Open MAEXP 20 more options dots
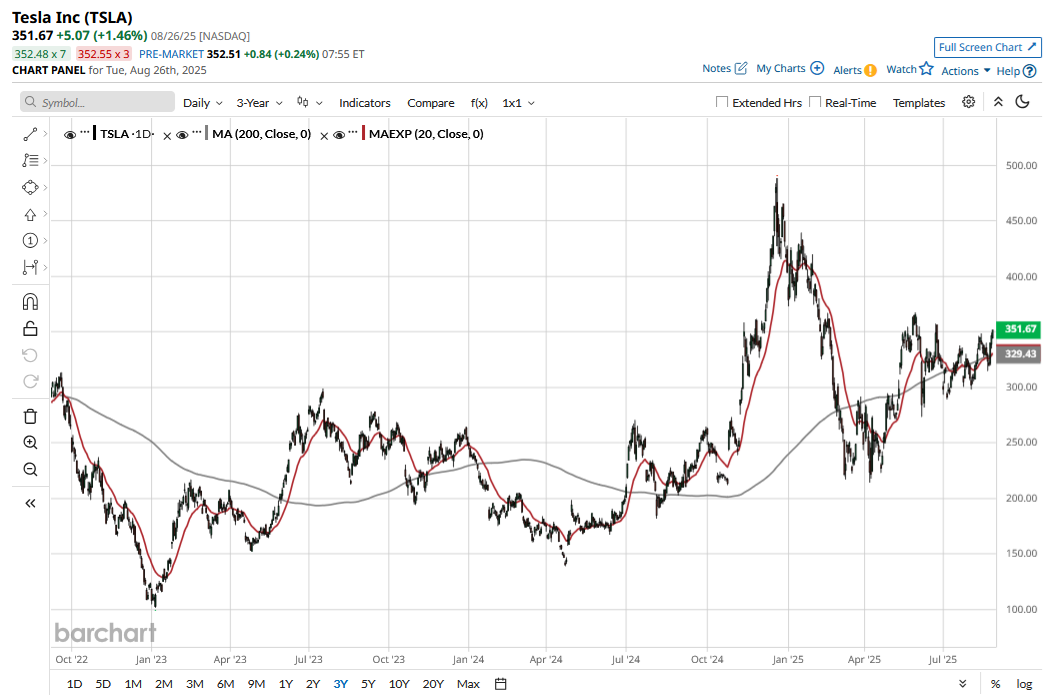This screenshot has height=698, width=1060. click(352, 130)
